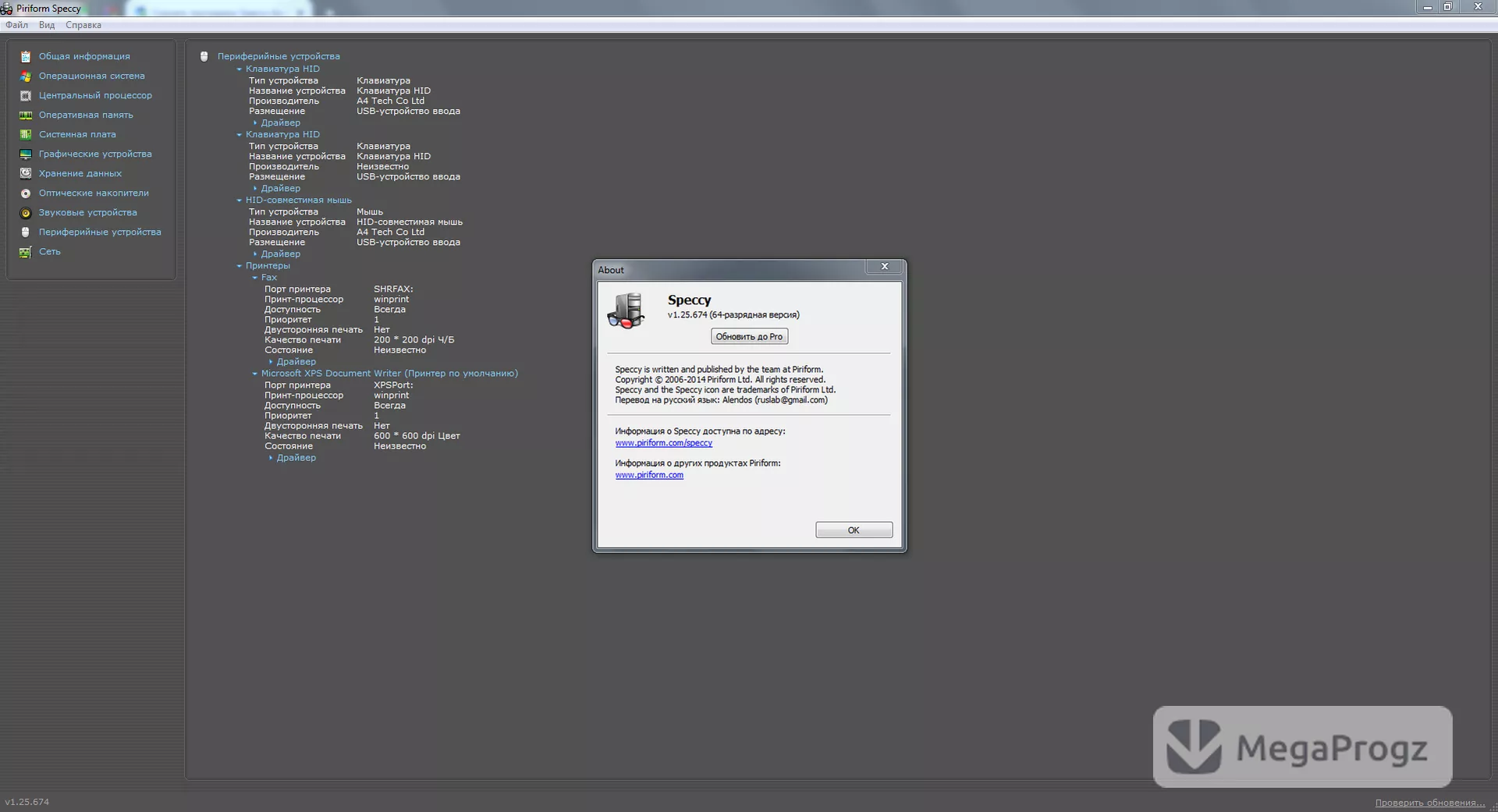This screenshot has height=812, width=1498.
Task: Collapse the second Клавиатура HID node
Action: 240,134
